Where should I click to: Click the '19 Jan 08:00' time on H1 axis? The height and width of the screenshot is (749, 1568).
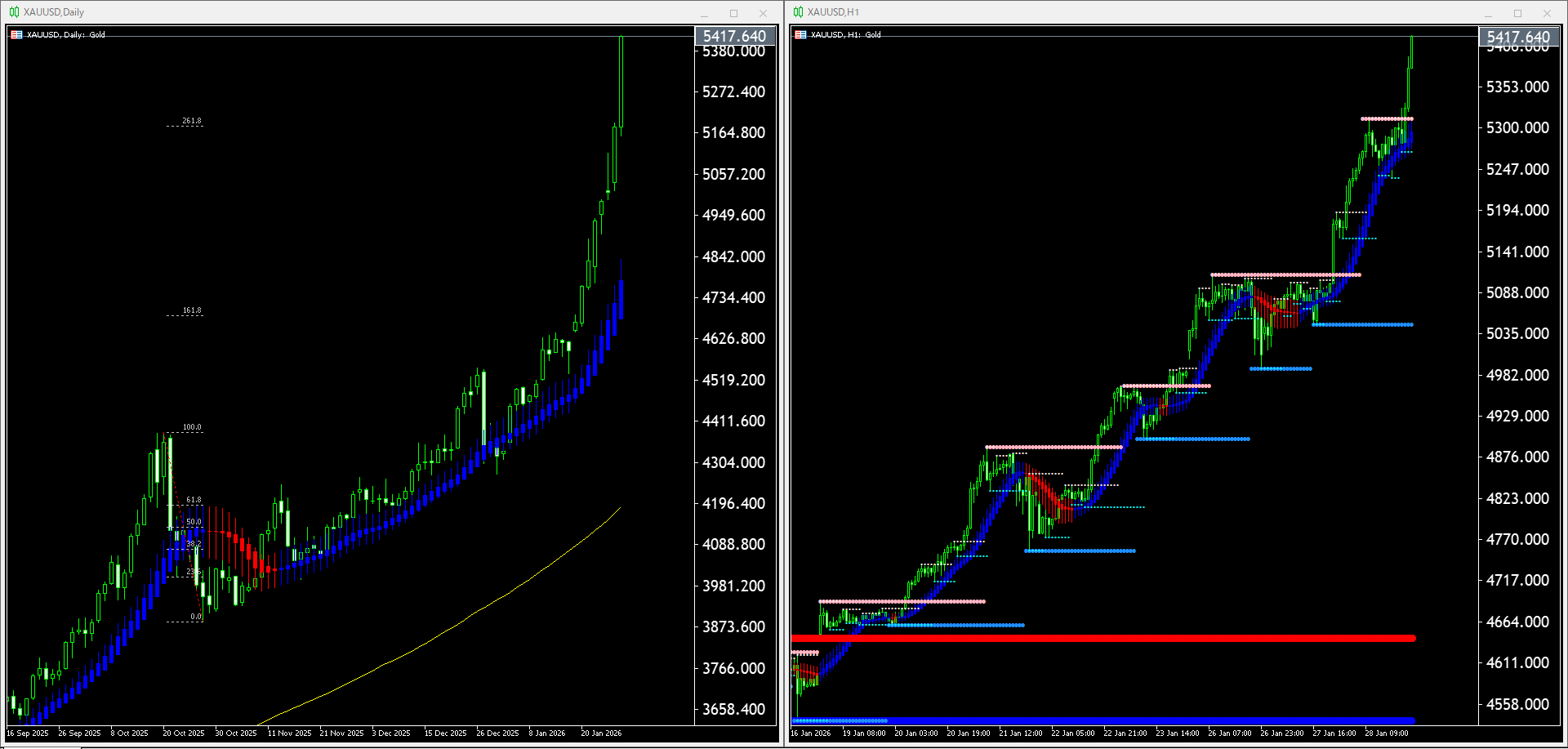coord(864,733)
